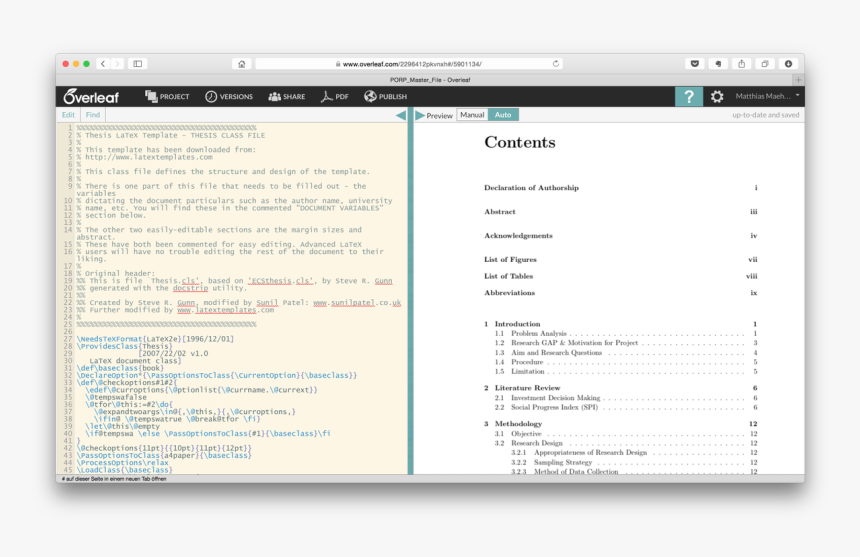Expand the Matthias Maeh... account dropdown
The image size is (860, 557).
pos(767,96)
